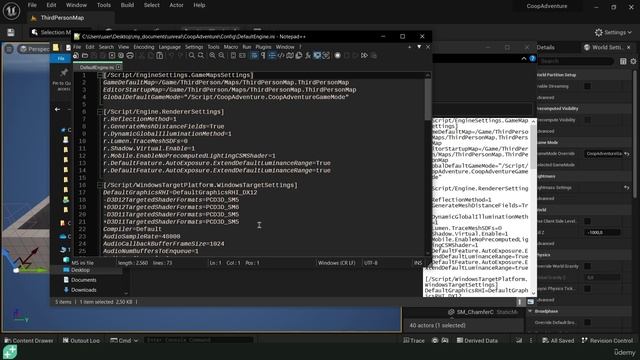Open Unreal Editor Actor menu
The height and width of the screenshot is (360, 640).
click(x=176, y=5)
